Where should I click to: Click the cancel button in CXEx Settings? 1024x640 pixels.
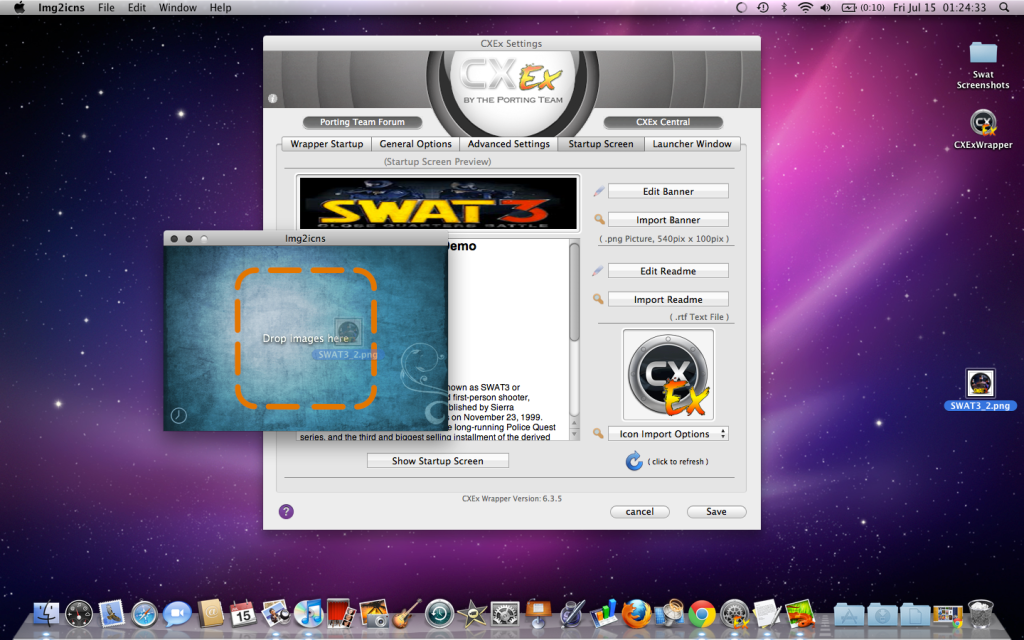[639, 512]
